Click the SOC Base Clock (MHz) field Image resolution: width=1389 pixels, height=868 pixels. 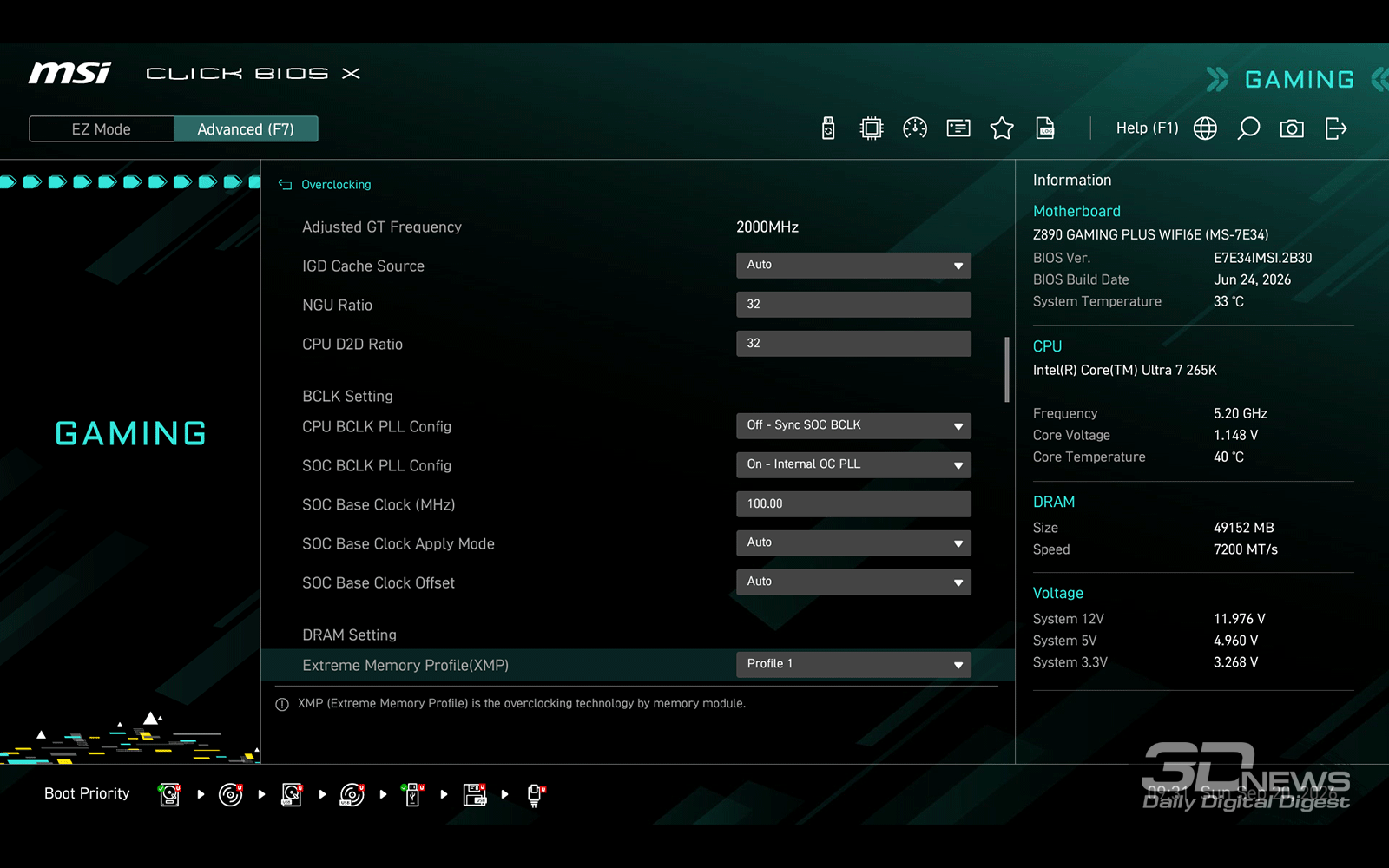coord(853,504)
